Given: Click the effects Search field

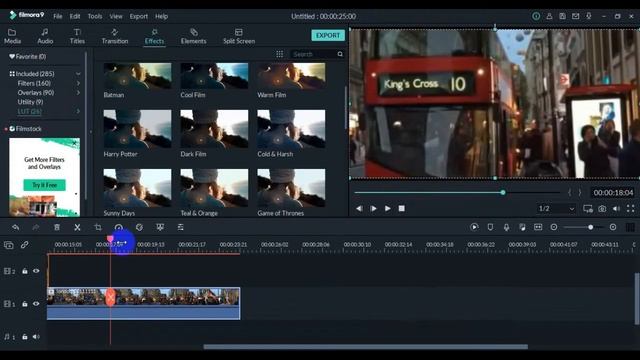Looking at the screenshot, I should (313, 54).
